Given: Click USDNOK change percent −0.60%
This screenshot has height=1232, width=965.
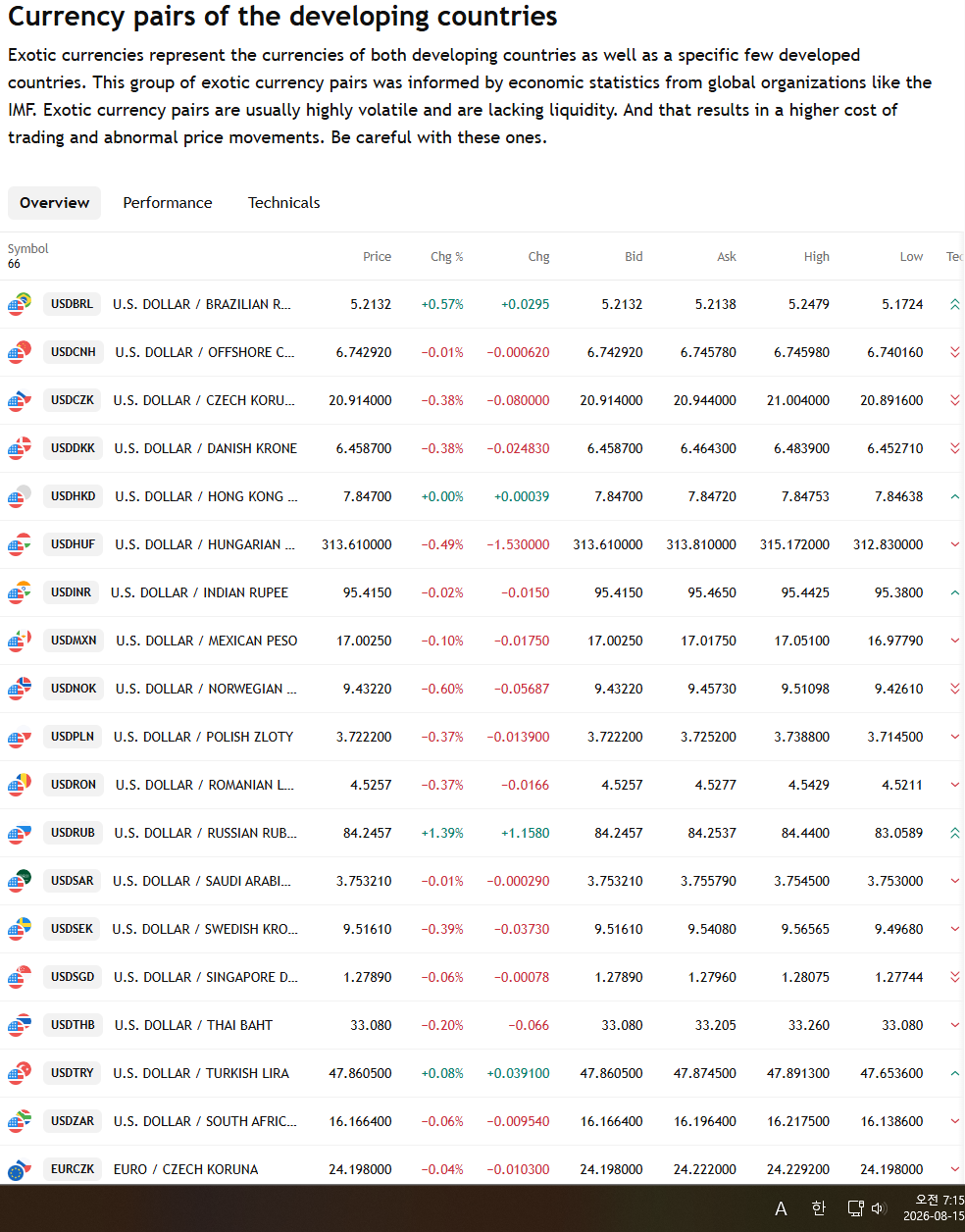Looking at the screenshot, I should coord(442,689).
